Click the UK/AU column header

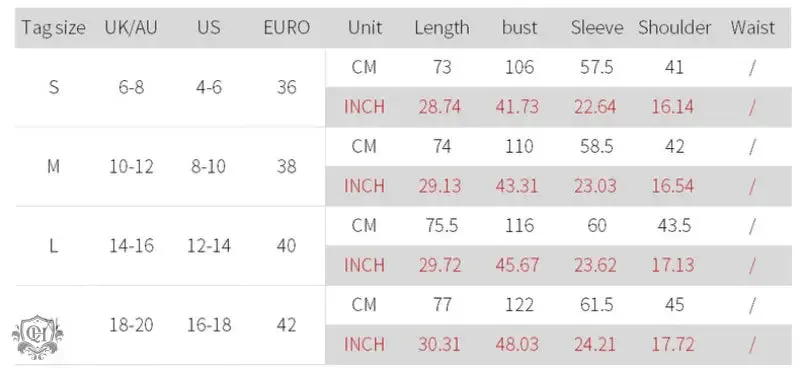pyautogui.click(x=131, y=28)
